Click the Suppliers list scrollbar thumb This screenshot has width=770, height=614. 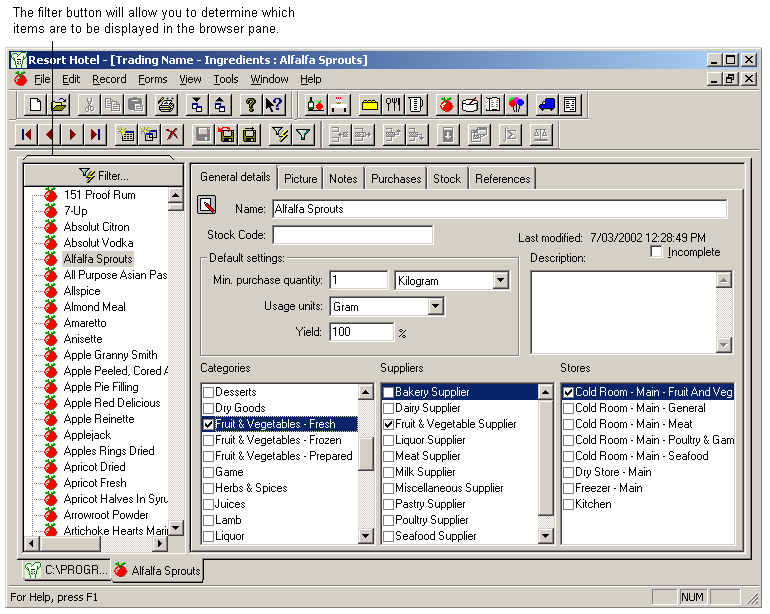tap(546, 457)
